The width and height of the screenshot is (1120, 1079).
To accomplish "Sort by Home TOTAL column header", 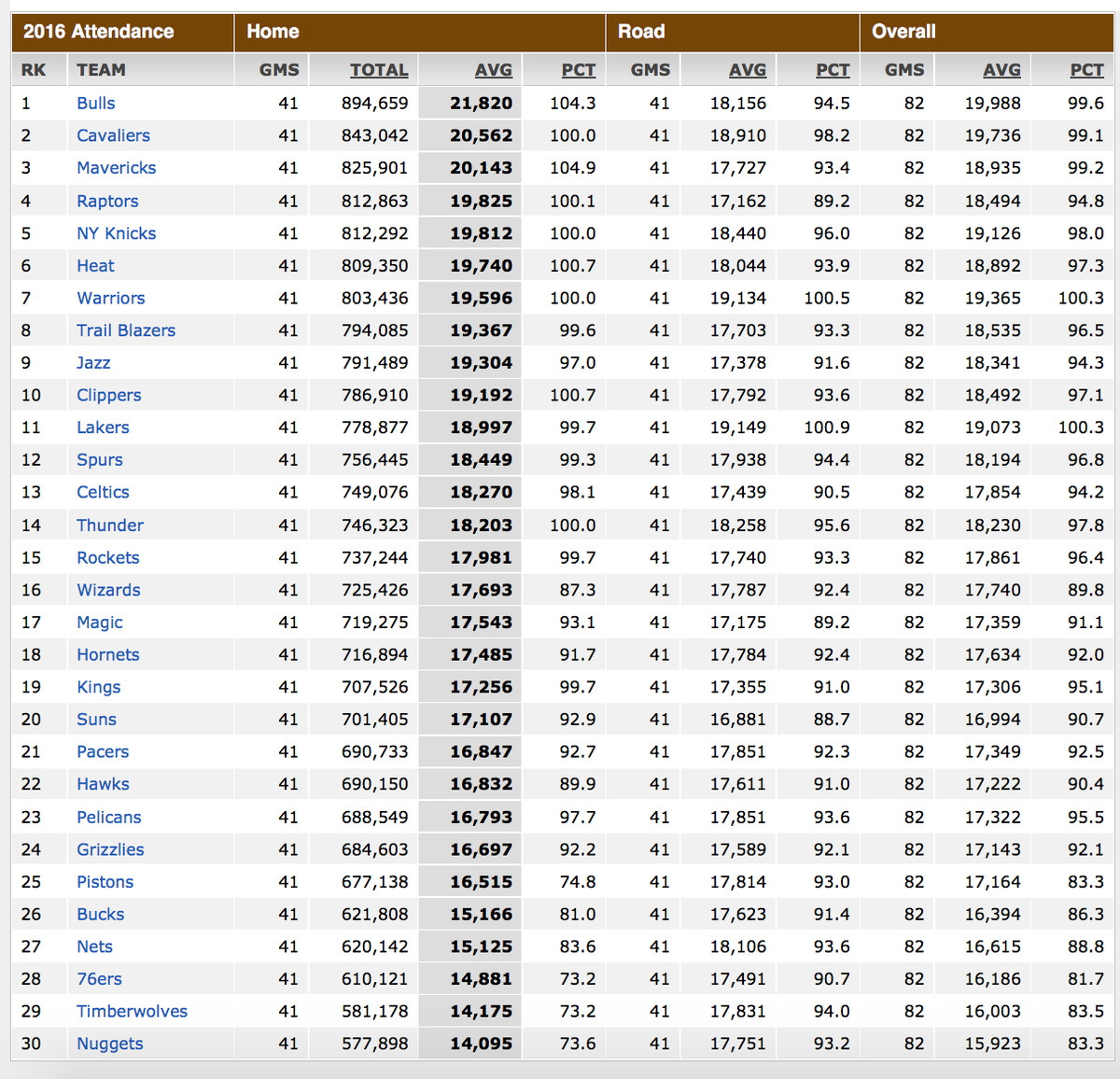I will 379,70.
